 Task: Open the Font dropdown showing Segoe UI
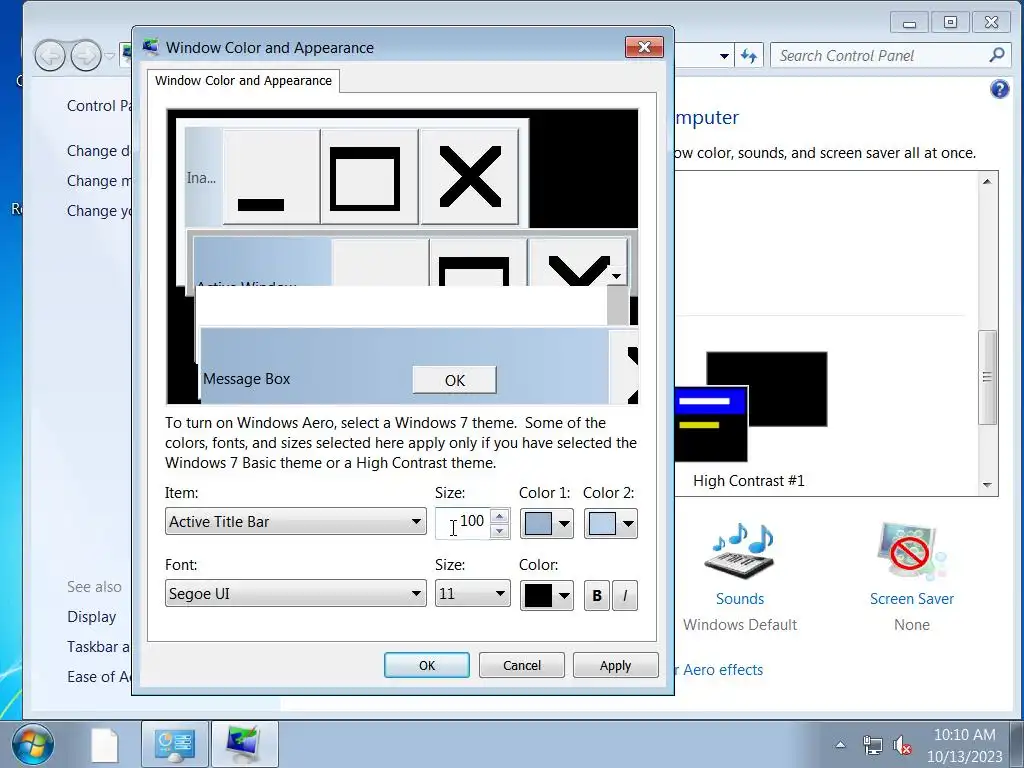coord(295,594)
